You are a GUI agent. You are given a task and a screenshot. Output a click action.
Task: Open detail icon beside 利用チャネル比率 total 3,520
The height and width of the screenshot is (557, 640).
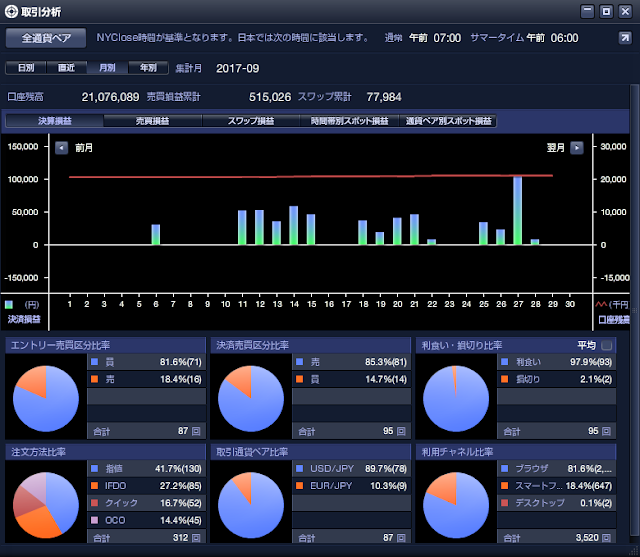tap(606, 538)
